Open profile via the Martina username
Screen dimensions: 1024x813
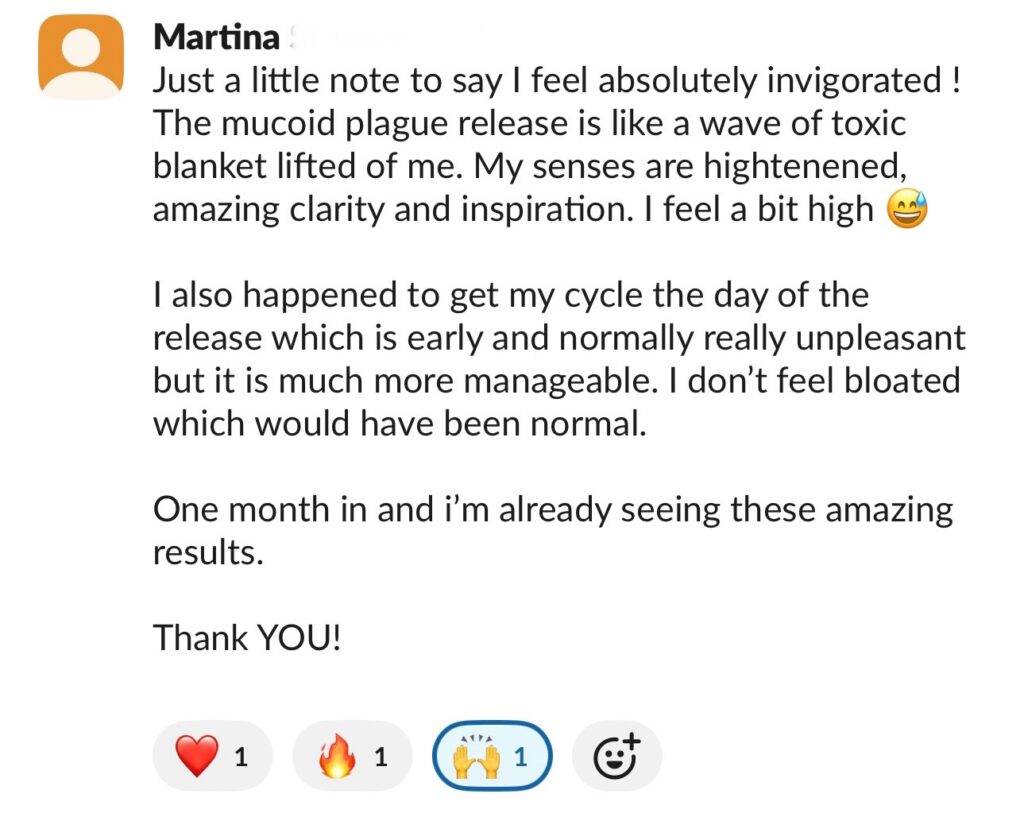[215, 39]
